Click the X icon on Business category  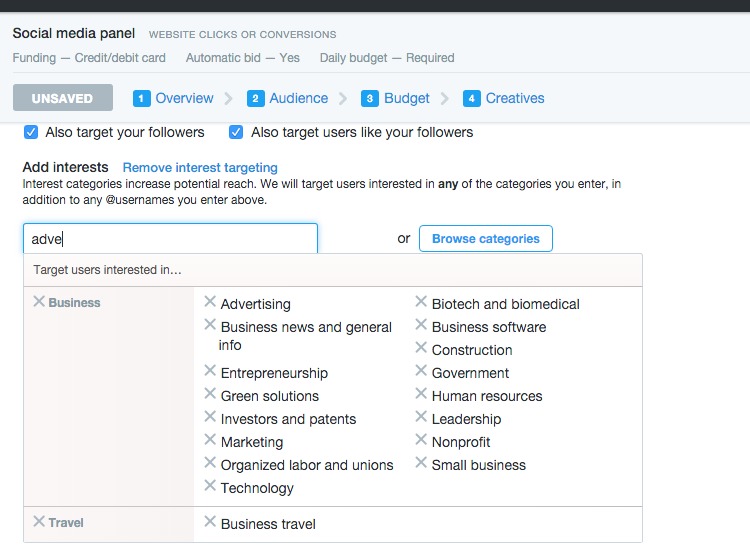39,301
